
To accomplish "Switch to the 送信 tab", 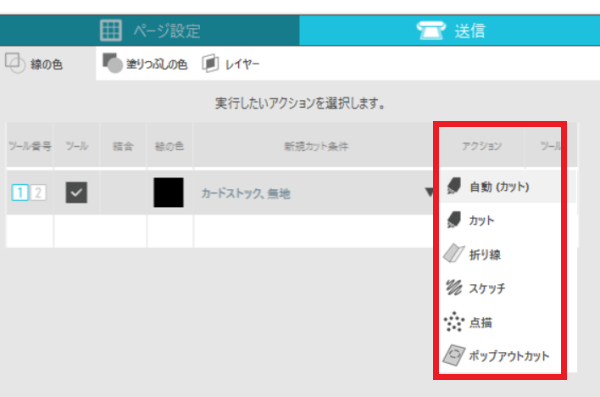I will click(x=450, y=30).
